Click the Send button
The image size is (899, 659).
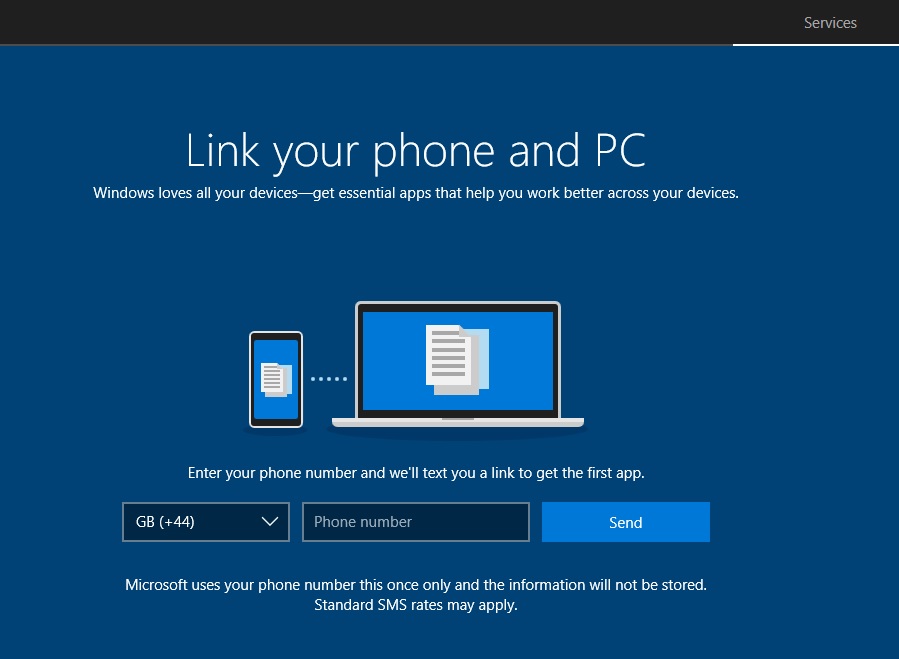point(626,522)
